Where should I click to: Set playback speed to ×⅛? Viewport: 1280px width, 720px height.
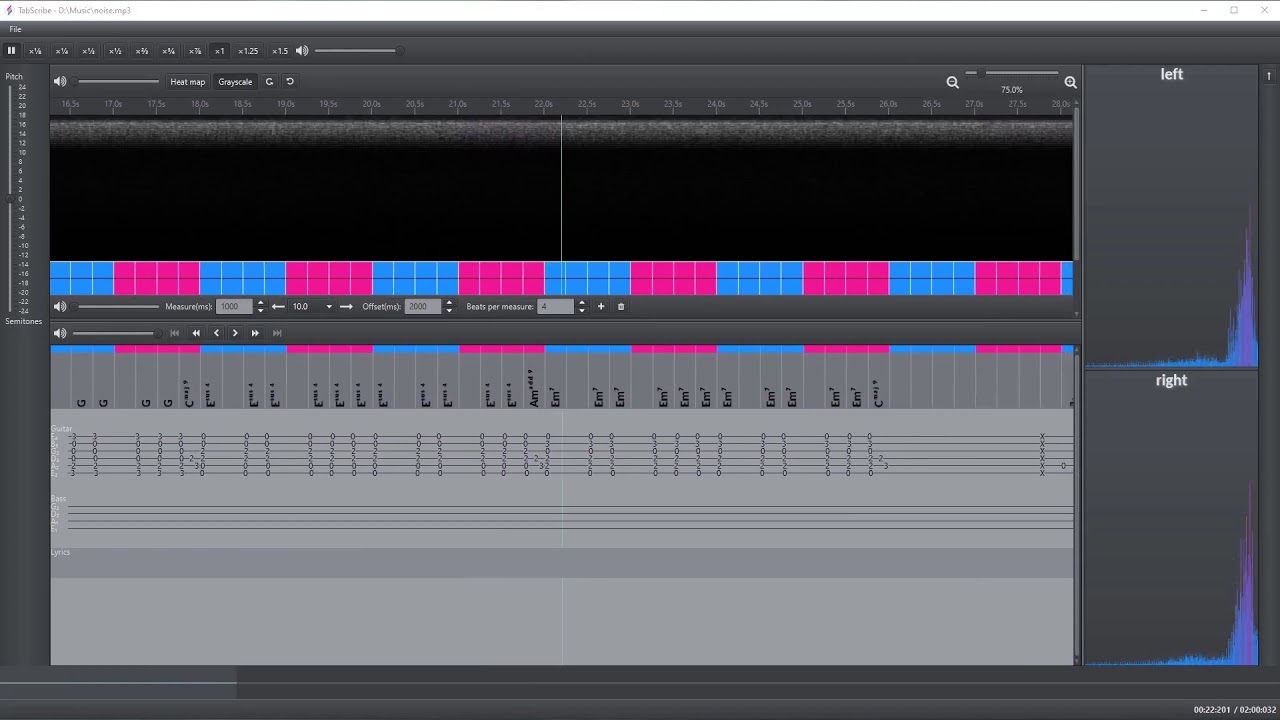pyautogui.click(x=35, y=51)
